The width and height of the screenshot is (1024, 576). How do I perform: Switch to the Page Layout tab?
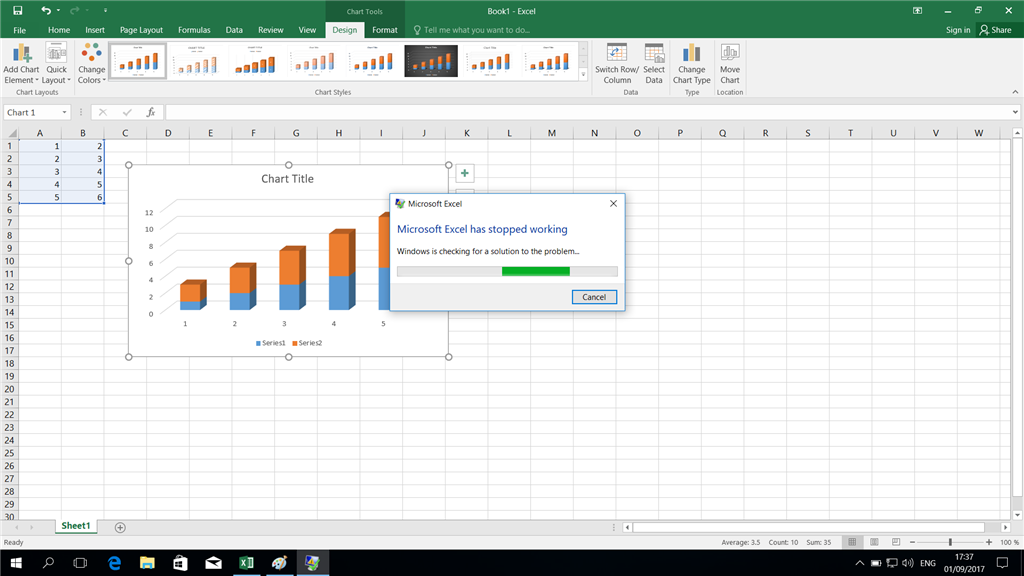pos(141,30)
